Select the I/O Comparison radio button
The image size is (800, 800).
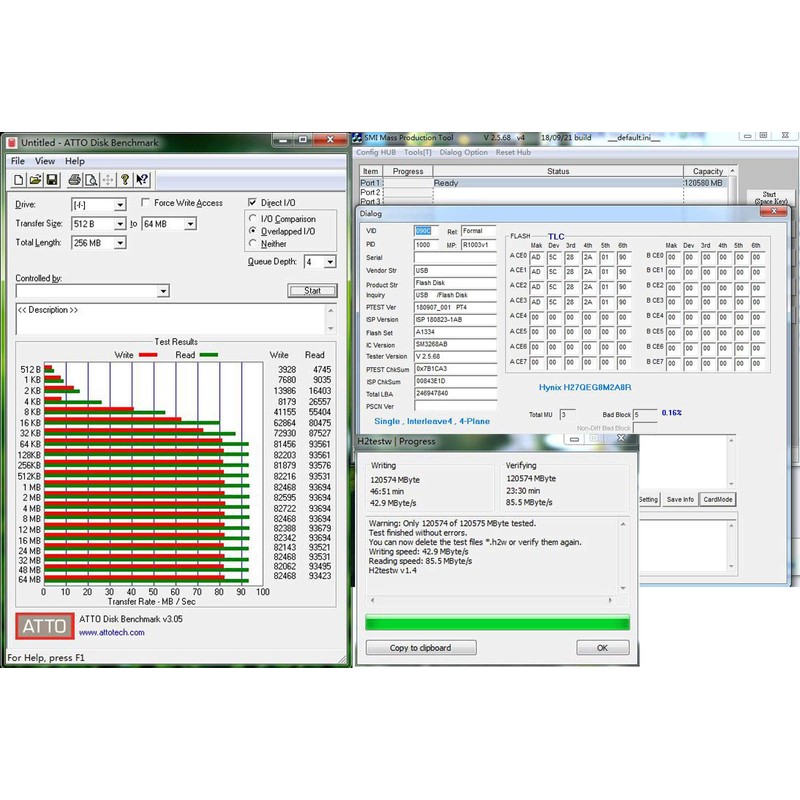pos(252,219)
